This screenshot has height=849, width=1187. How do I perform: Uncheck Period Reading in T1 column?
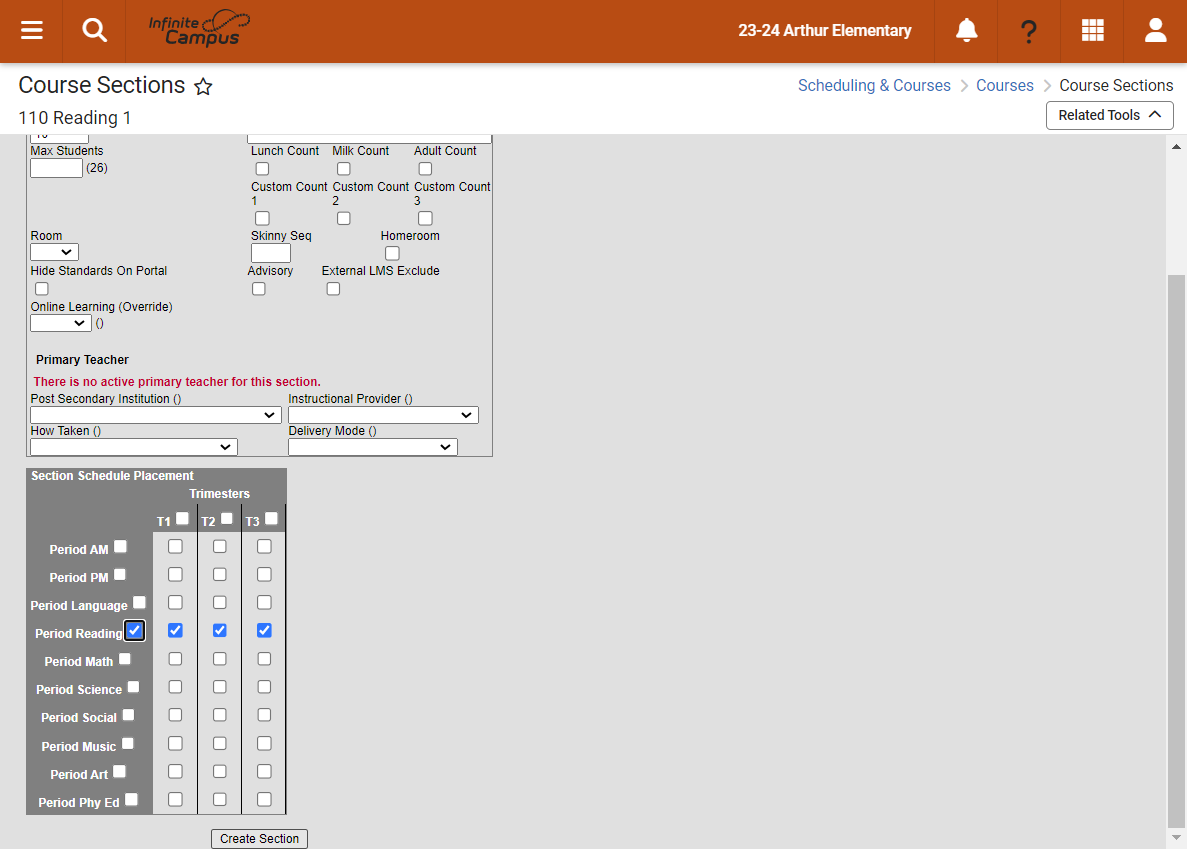(175, 630)
